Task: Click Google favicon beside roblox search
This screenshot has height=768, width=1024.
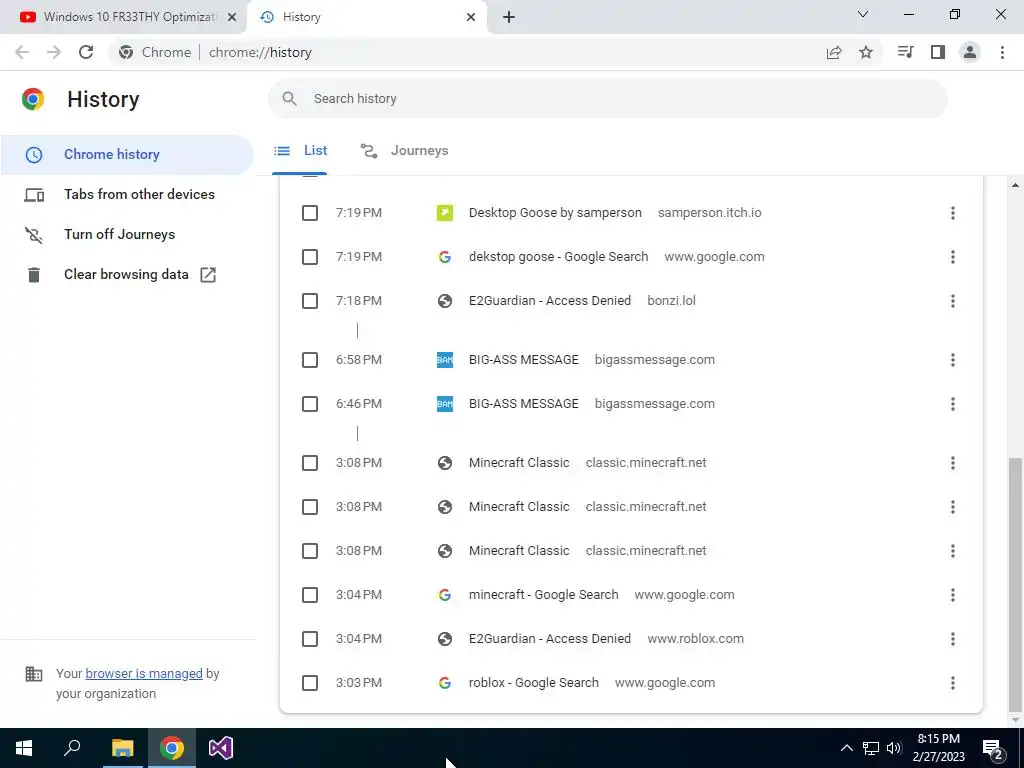Action: click(445, 683)
